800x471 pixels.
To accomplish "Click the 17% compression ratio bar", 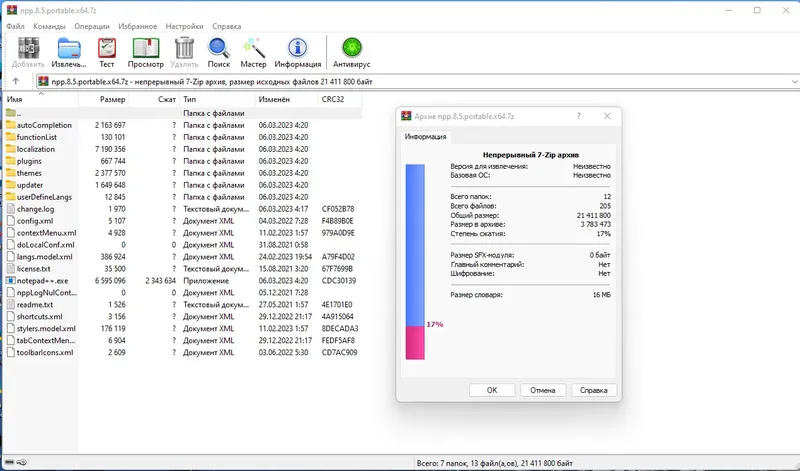I will [x=415, y=262].
